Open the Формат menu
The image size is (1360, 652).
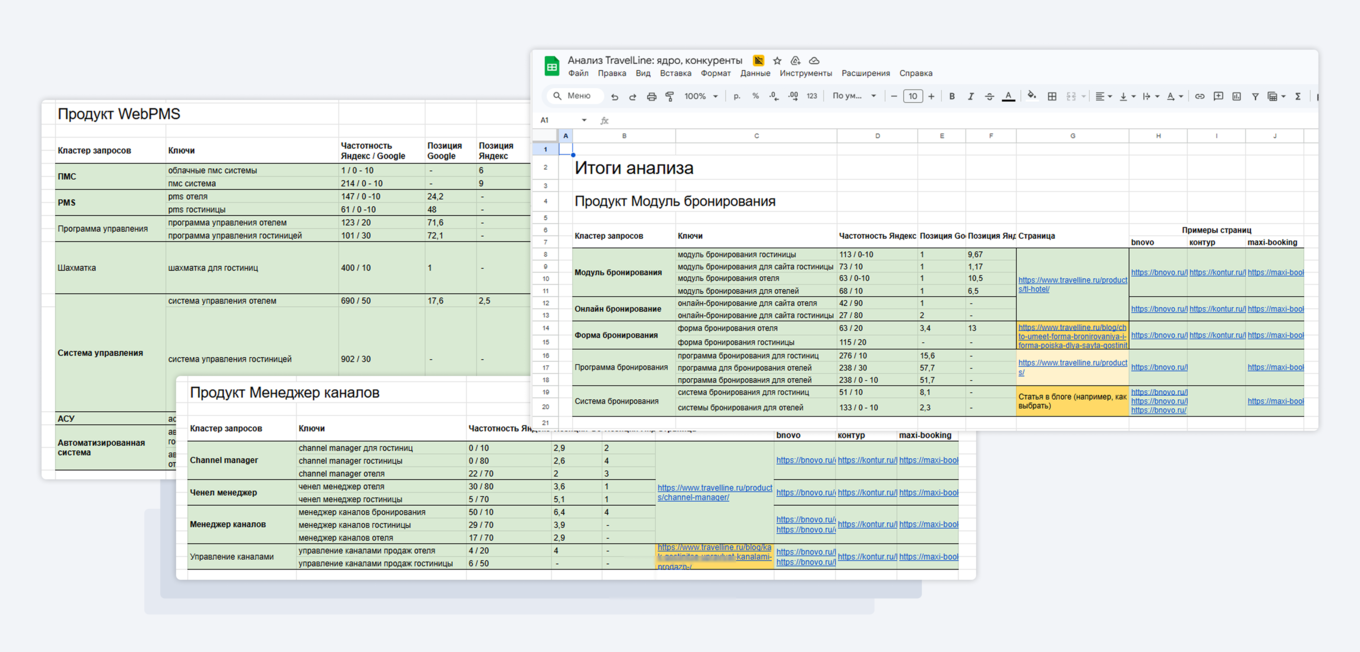(x=716, y=74)
